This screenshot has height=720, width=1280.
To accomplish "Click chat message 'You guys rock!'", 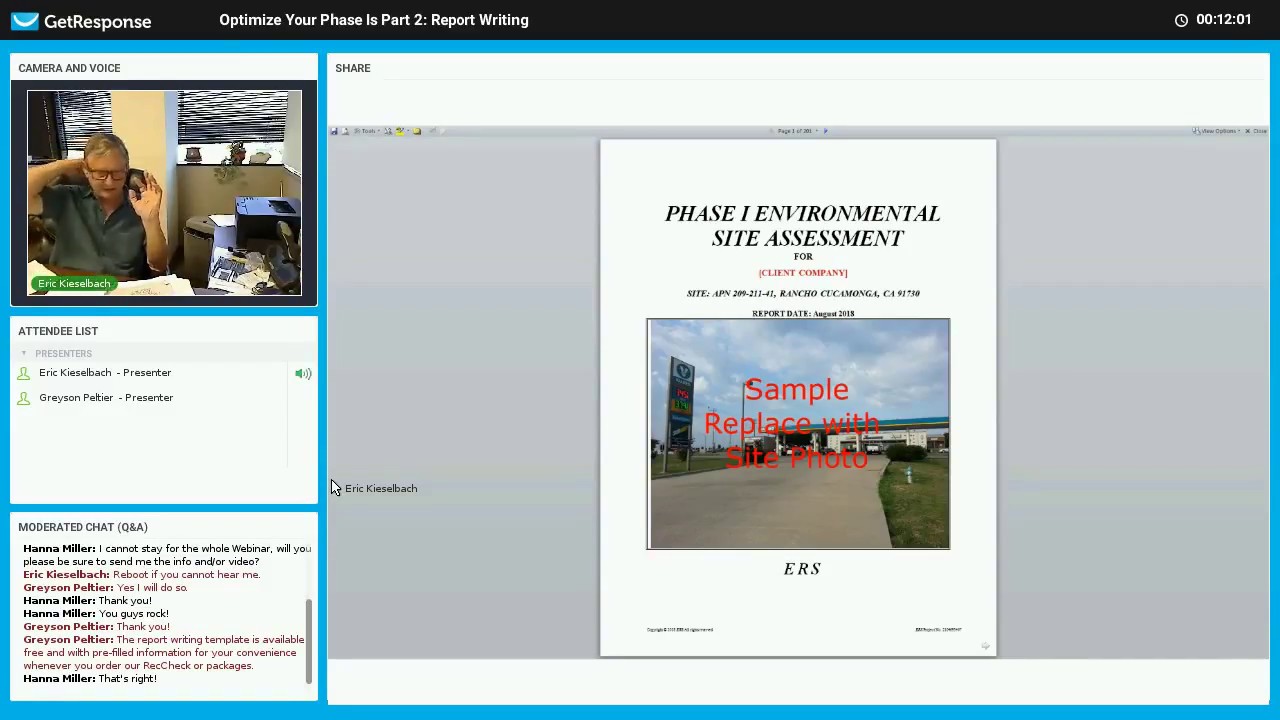I will coord(133,614).
